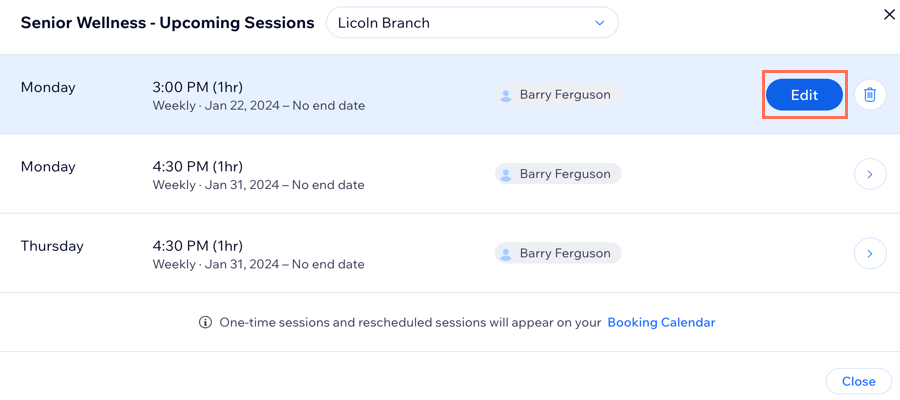This screenshot has height=400, width=900.
Task: Click the Weekly Jan 22, 2024 recurrence text
Action: (258, 106)
